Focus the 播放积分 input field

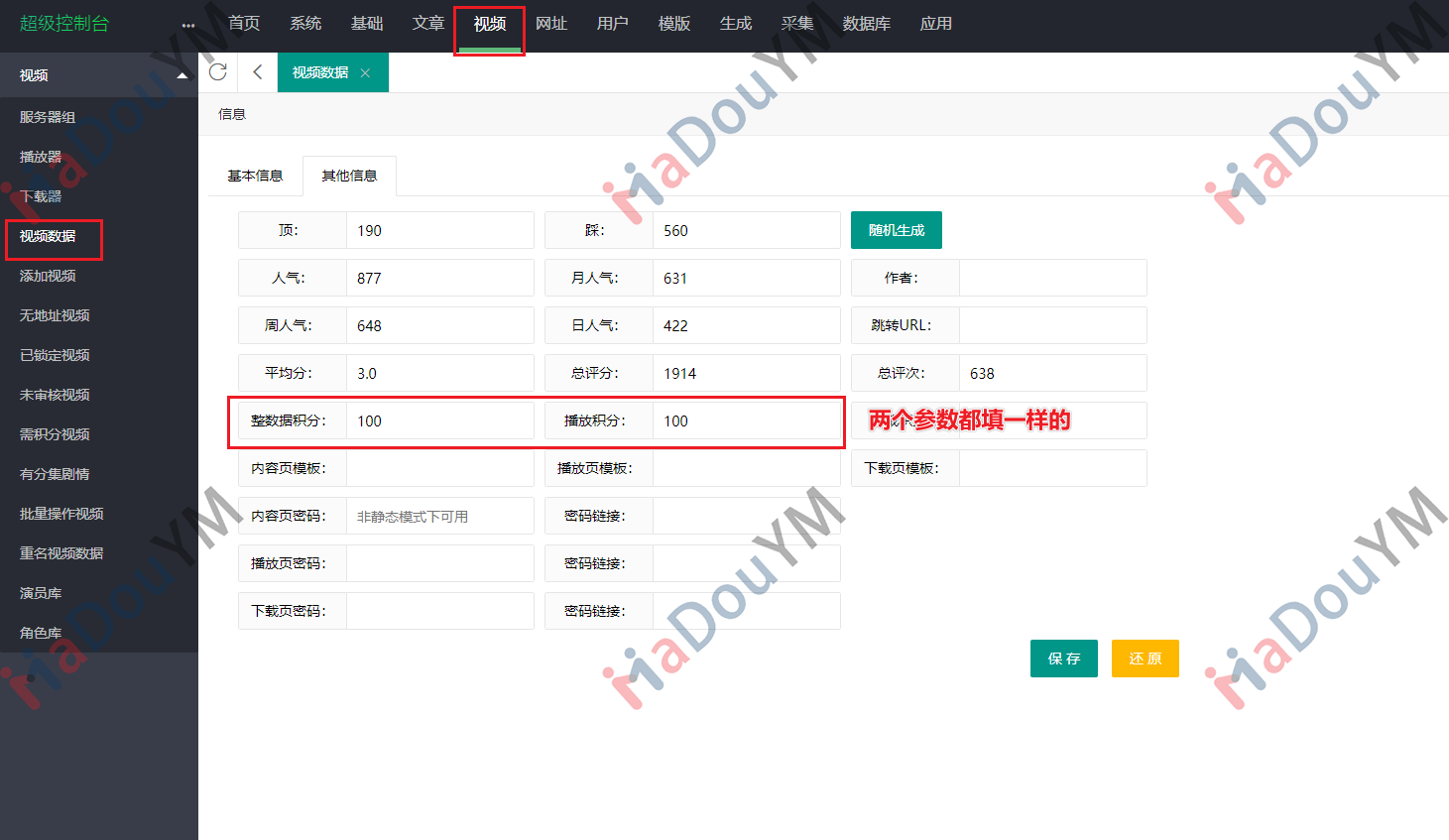(746, 420)
